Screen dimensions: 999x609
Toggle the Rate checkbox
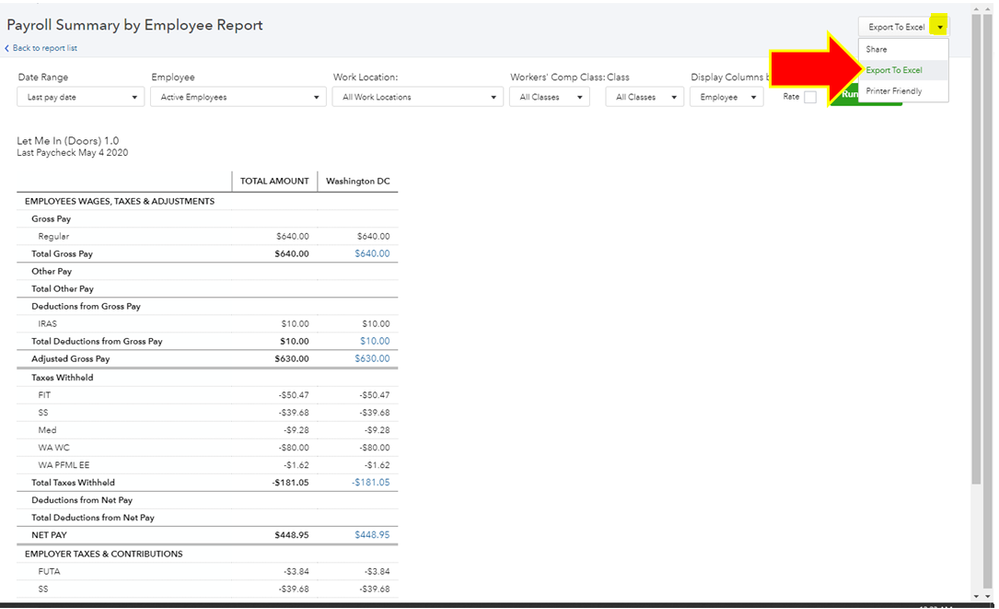810,97
